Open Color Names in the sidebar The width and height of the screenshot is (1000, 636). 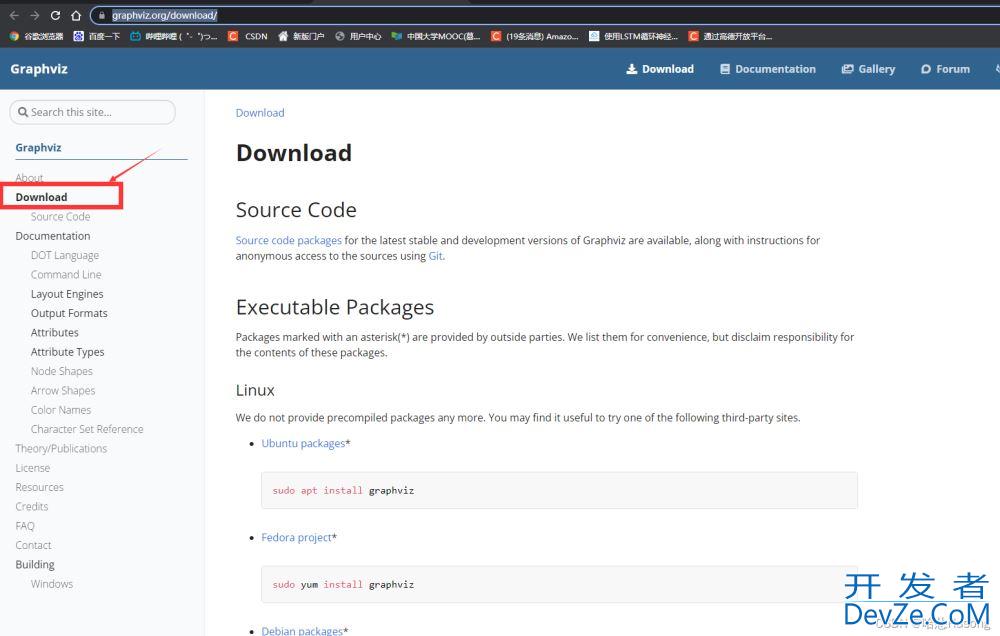(61, 410)
